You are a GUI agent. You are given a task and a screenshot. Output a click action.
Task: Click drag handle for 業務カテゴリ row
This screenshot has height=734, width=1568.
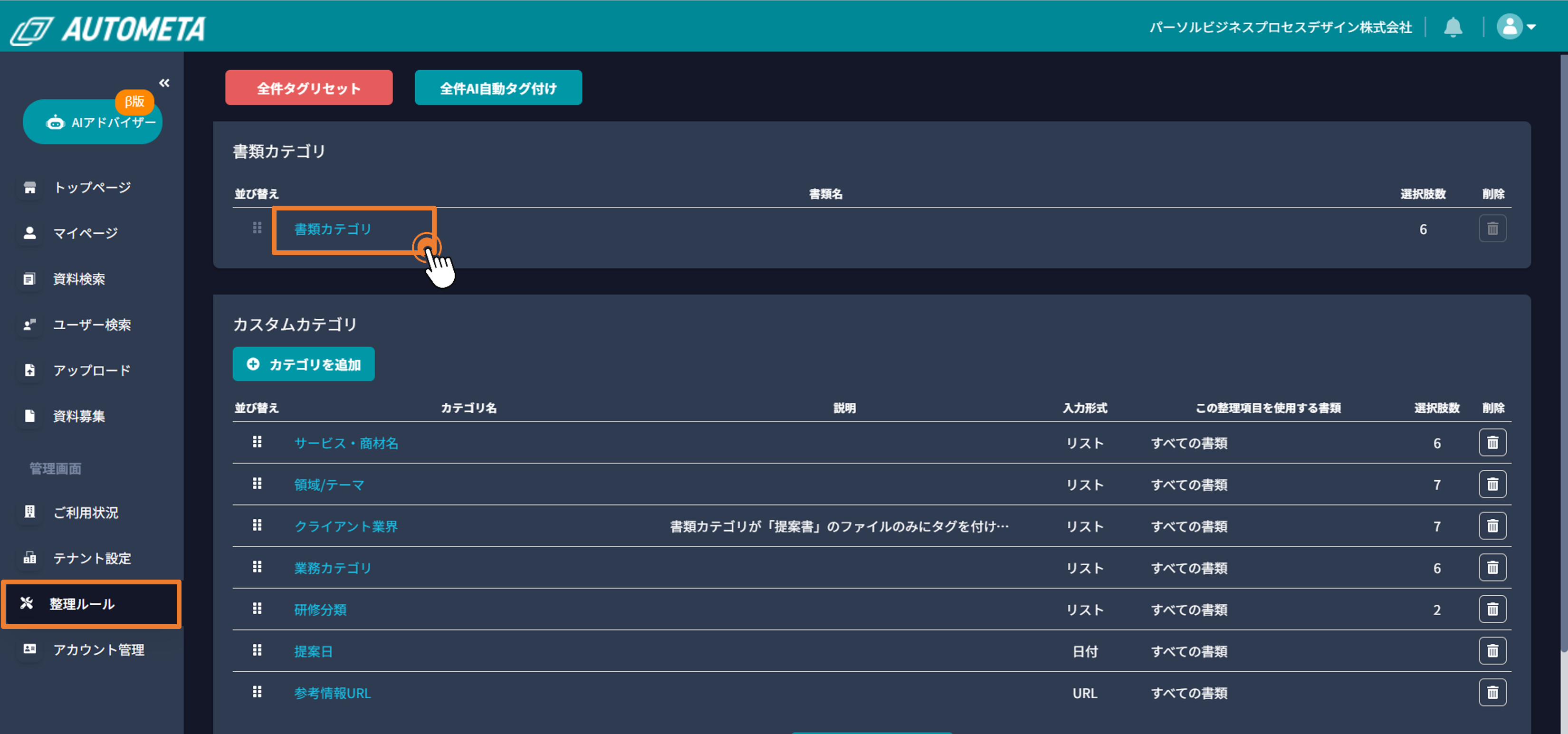(257, 567)
